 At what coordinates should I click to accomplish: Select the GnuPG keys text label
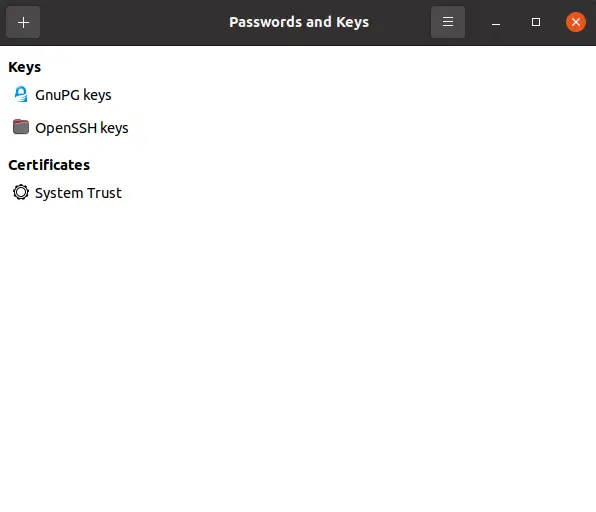73,95
